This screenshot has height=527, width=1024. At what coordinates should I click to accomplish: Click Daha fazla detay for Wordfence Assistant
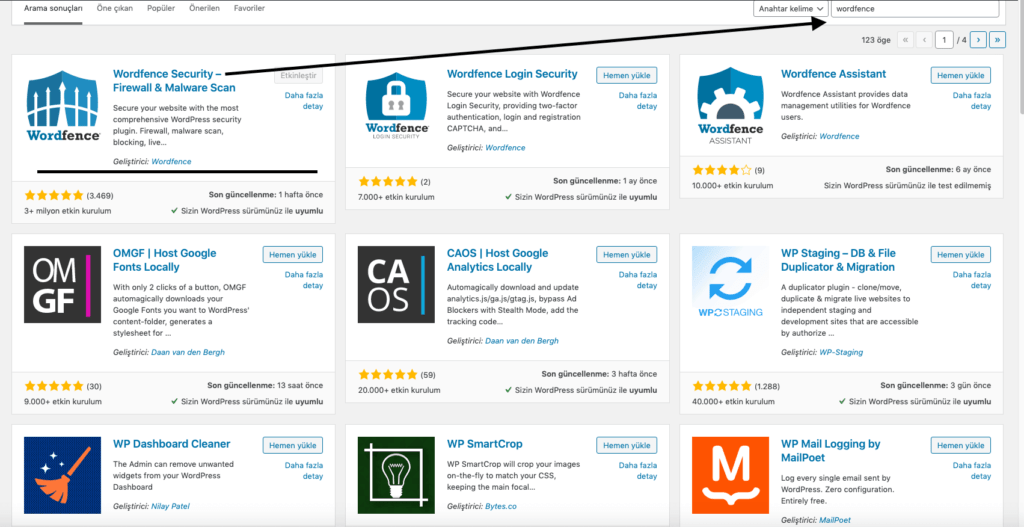point(972,101)
